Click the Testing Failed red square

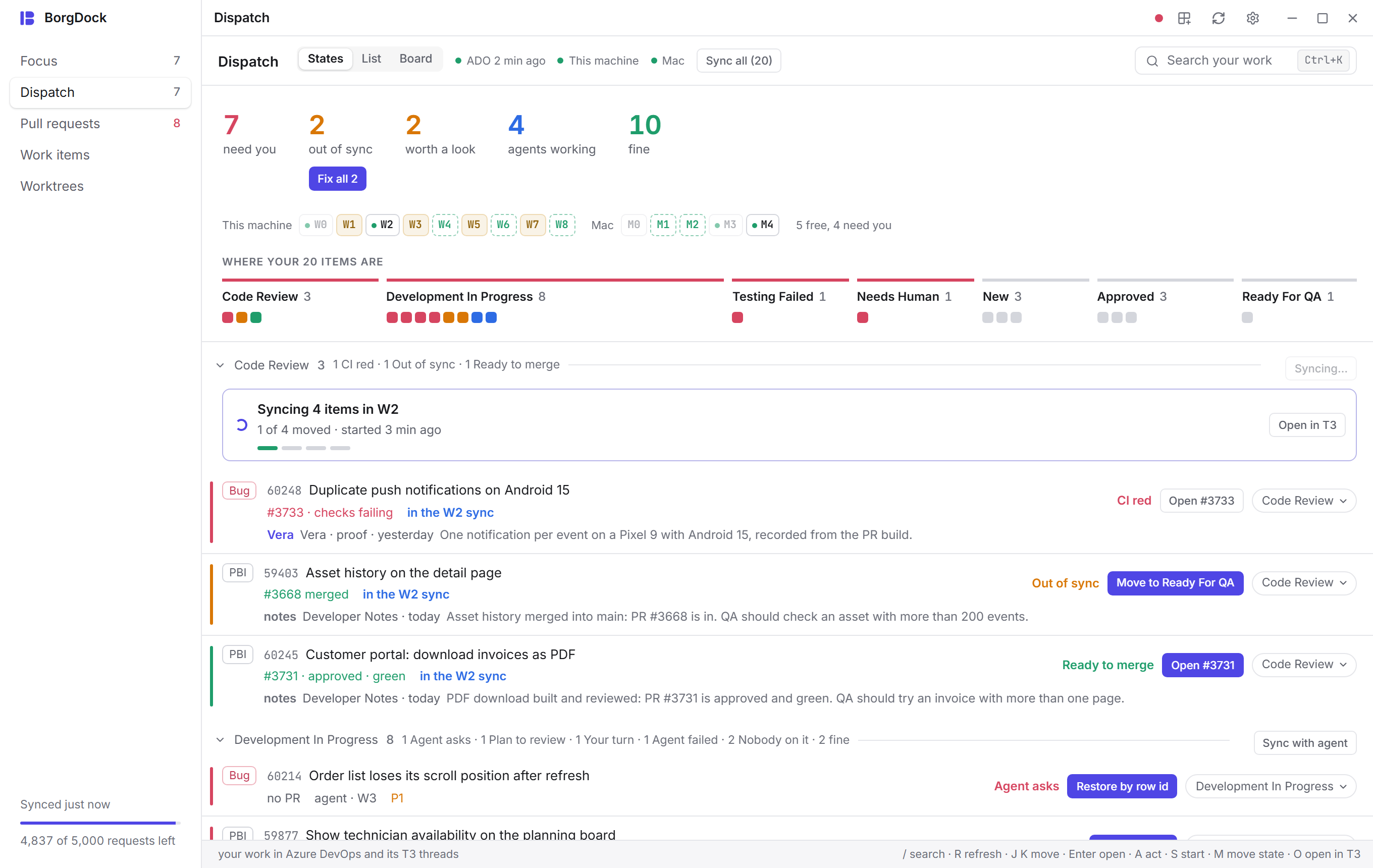[737, 317]
